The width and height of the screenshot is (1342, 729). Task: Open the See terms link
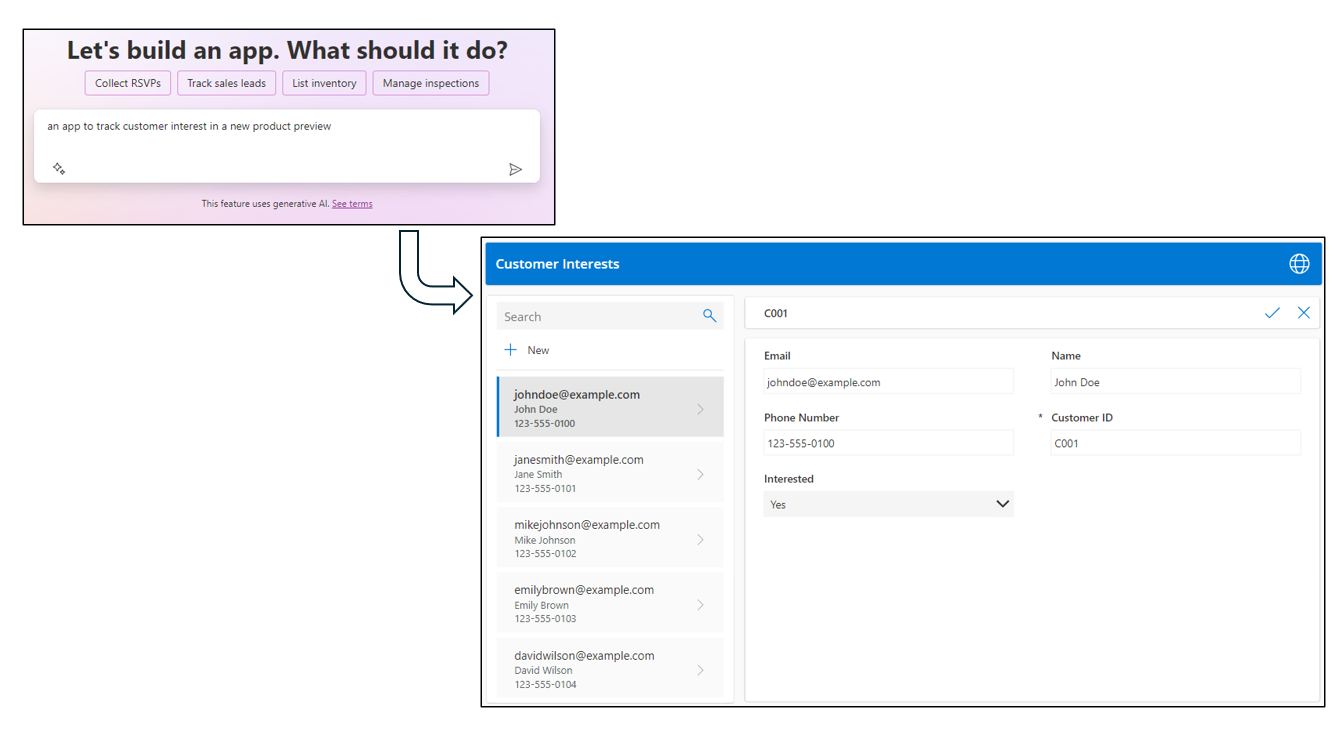(x=352, y=204)
